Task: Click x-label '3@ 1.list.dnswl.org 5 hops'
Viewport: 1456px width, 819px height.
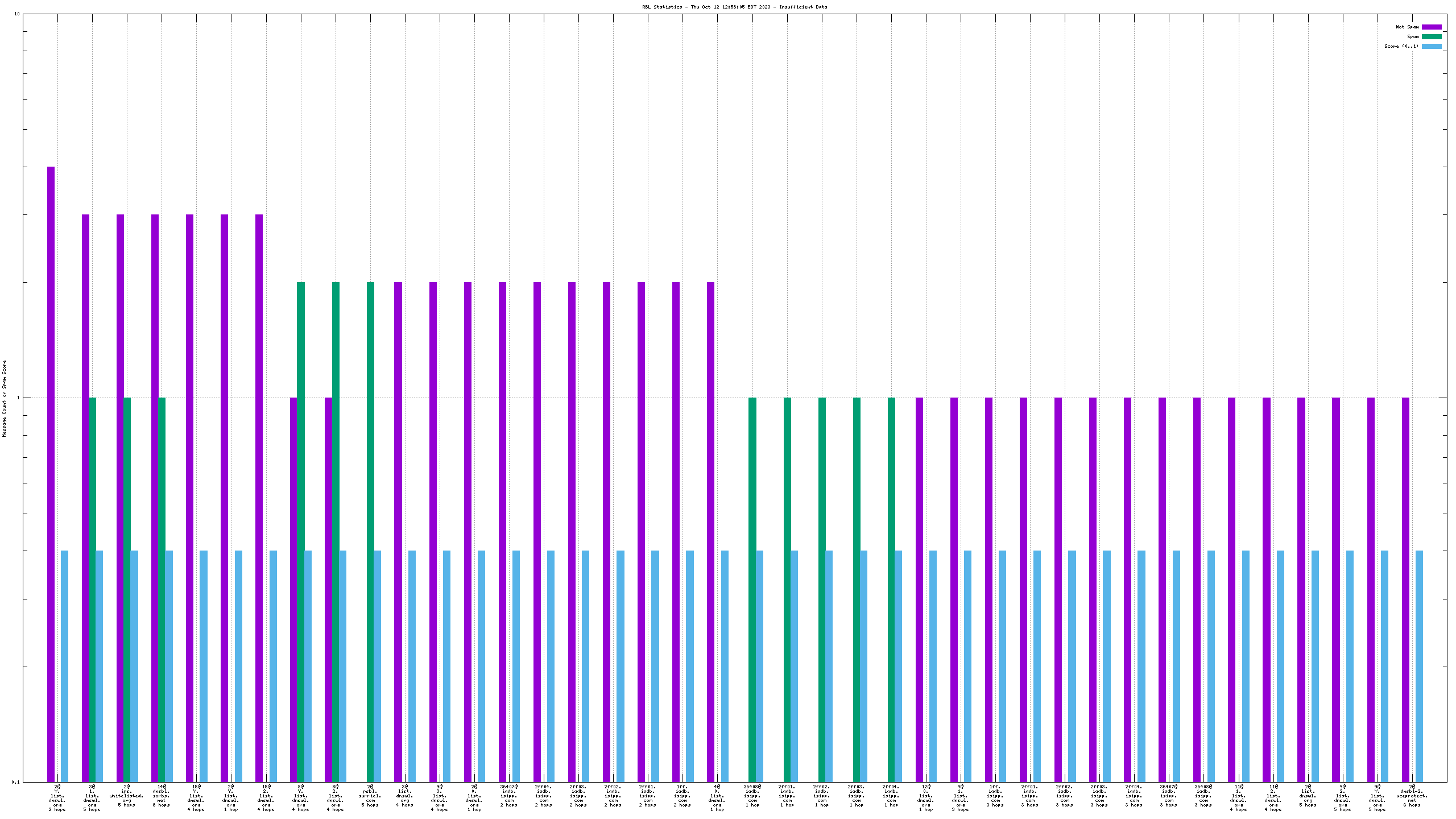Action: tap(92, 798)
